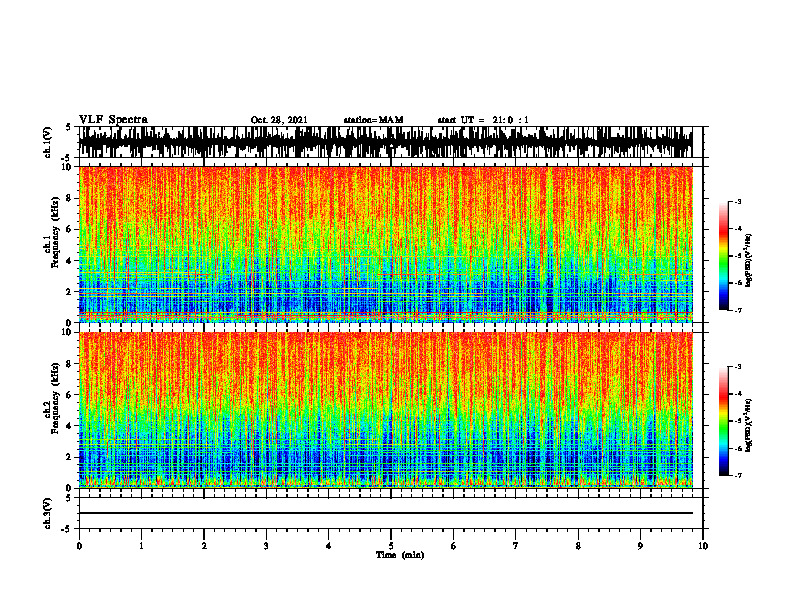Screen dimensions: 792x612
Task: Click the "6" kHz tick of ch.2 spectrogram
Action: click(70, 394)
